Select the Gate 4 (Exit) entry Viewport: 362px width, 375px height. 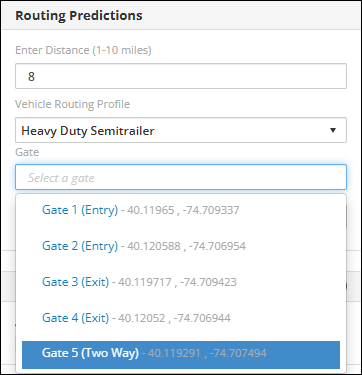[181, 318]
